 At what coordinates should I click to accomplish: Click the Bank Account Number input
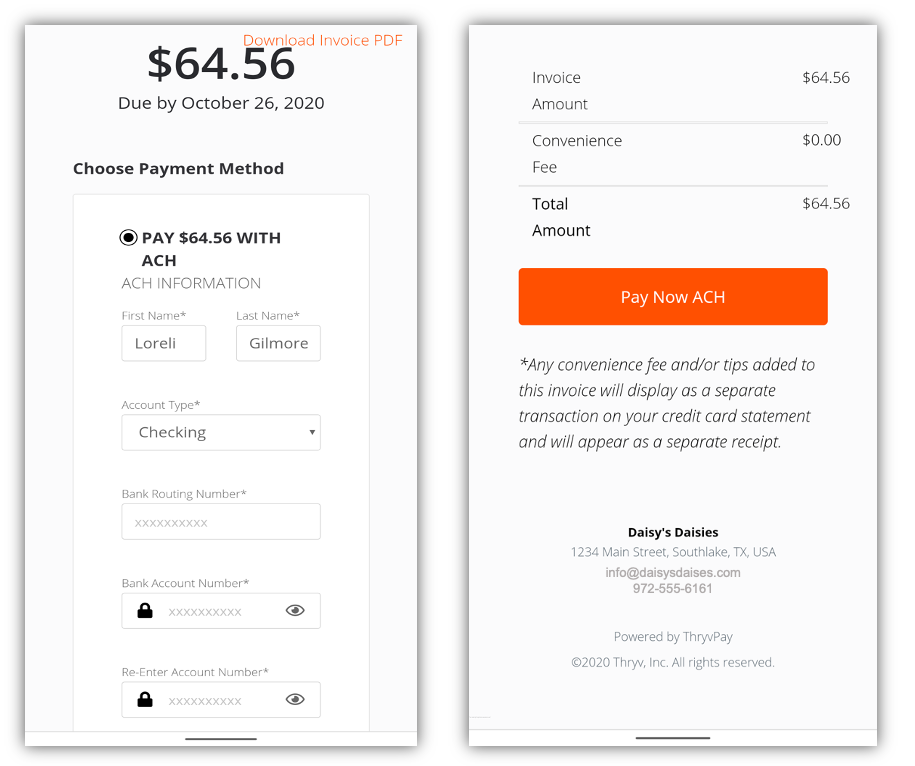pos(221,611)
